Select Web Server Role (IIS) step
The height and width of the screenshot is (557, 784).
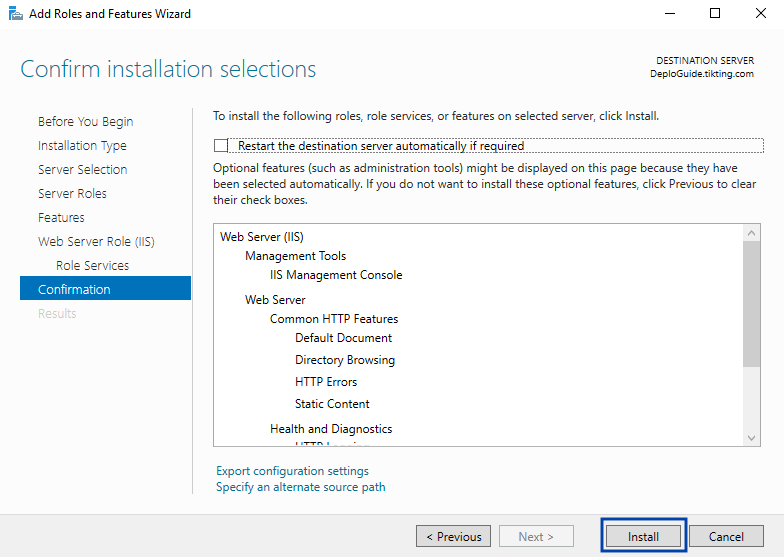pos(96,242)
